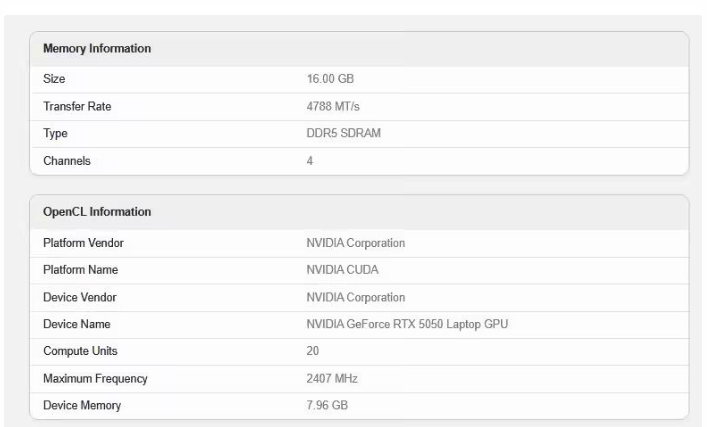Click the Memory Information table header
The image size is (707, 427).
click(x=96, y=48)
